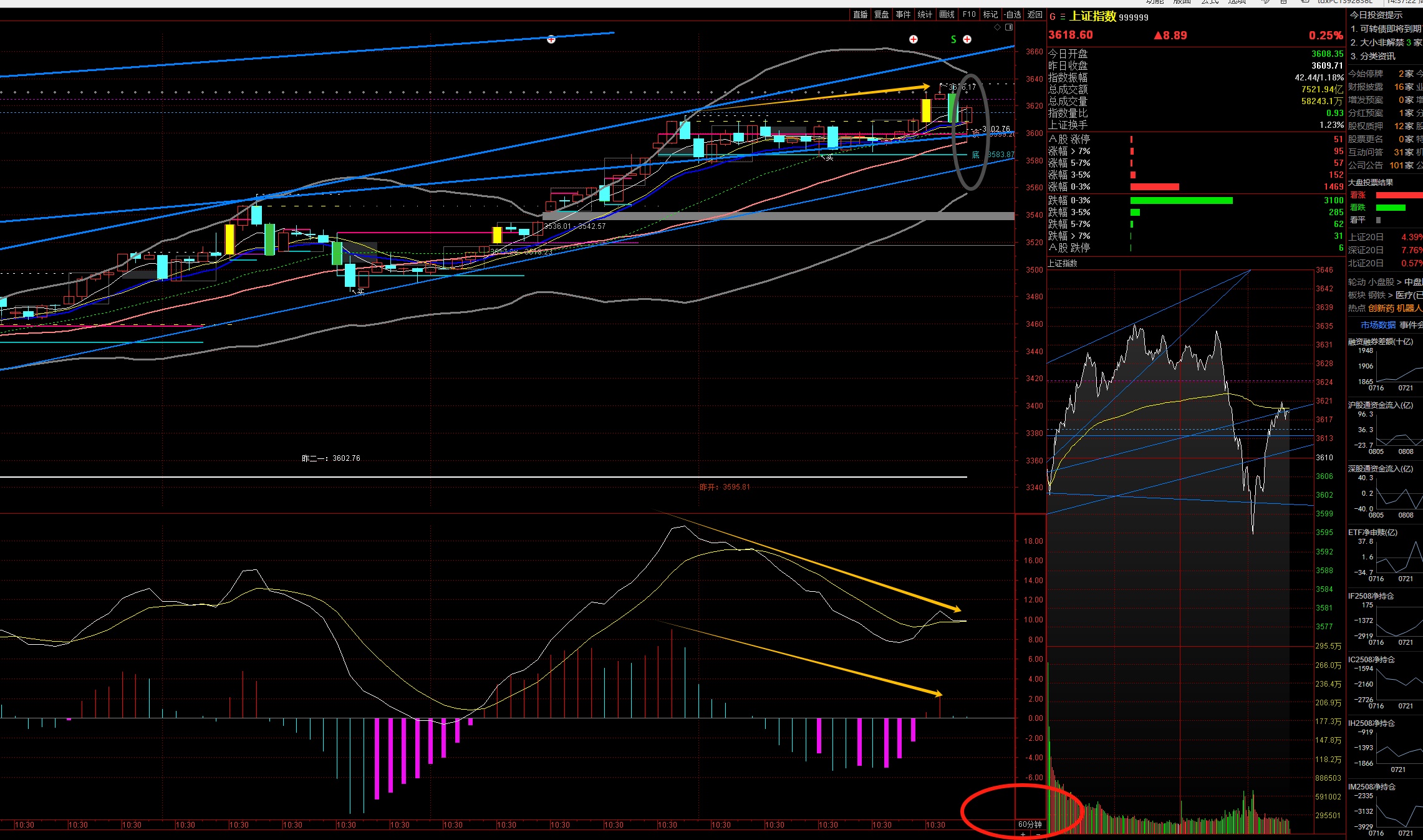1423x840 pixels.
Task: Open the 直播 live broadcast toolbar button
Action: click(x=860, y=14)
